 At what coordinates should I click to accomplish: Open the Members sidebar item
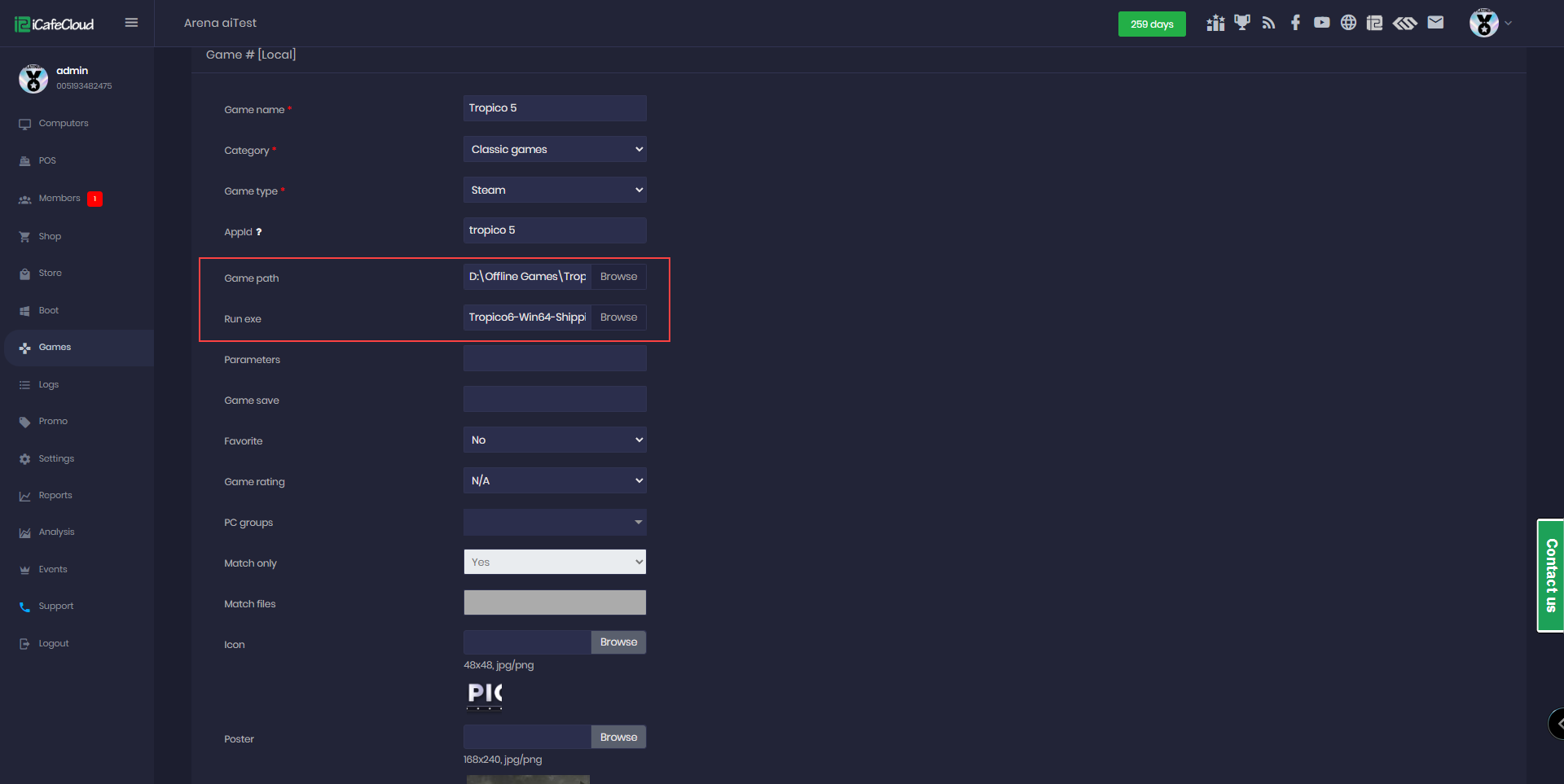[x=59, y=199]
